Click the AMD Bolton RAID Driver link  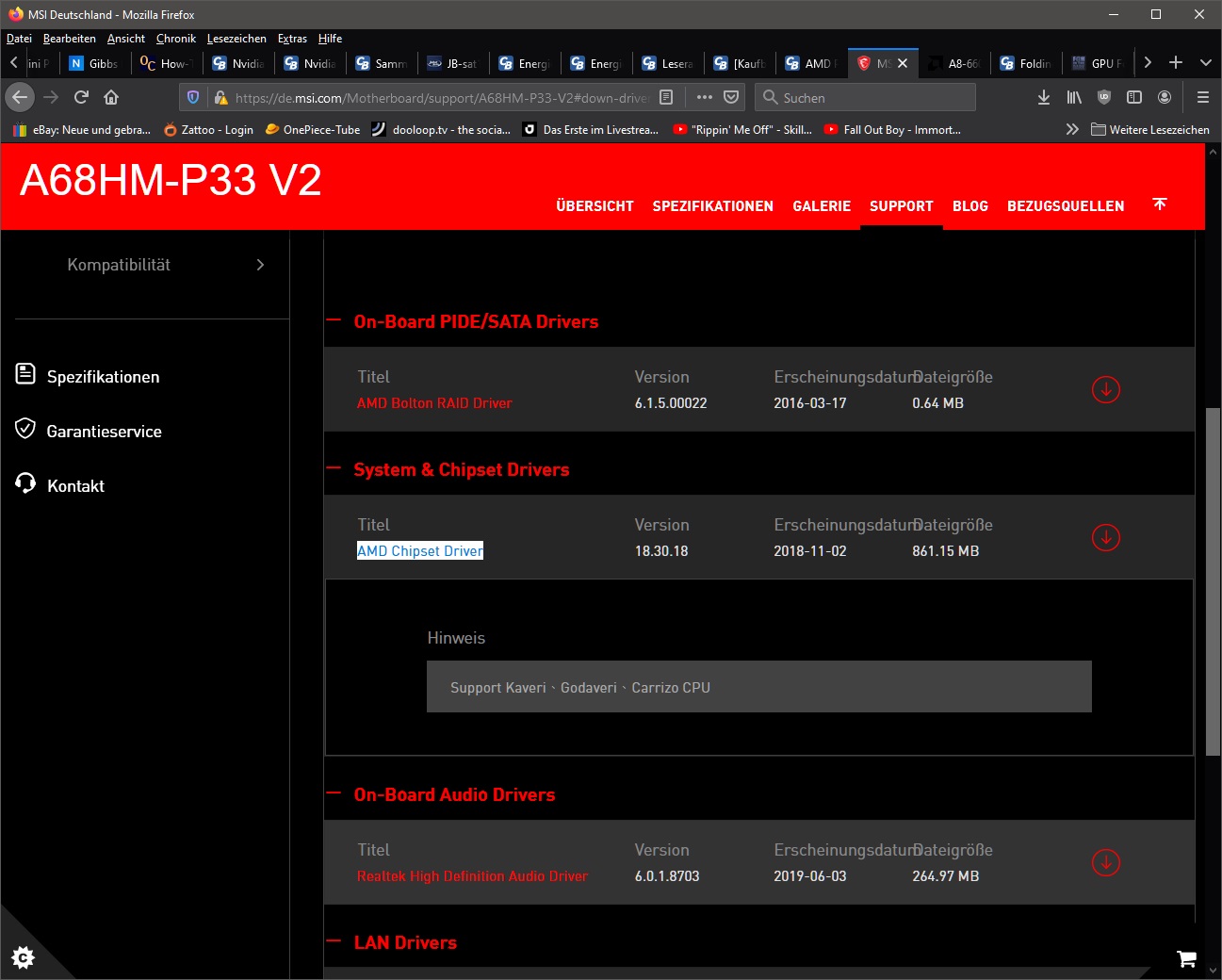(x=434, y=402)
